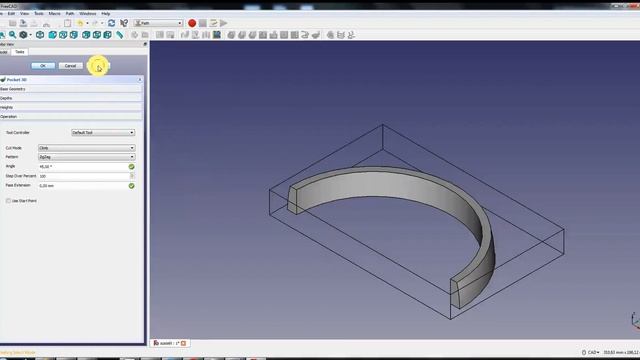Click the blue refresh arrows icon

click(x=111, y=23)
